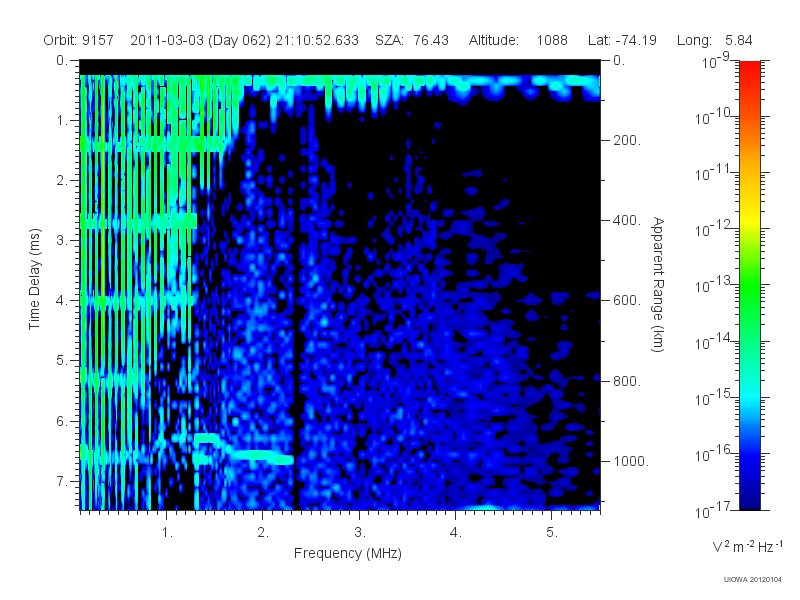Click the 800. apparent range tick label
This screenshot has width=800, height=600.
(x=627, y=381)
